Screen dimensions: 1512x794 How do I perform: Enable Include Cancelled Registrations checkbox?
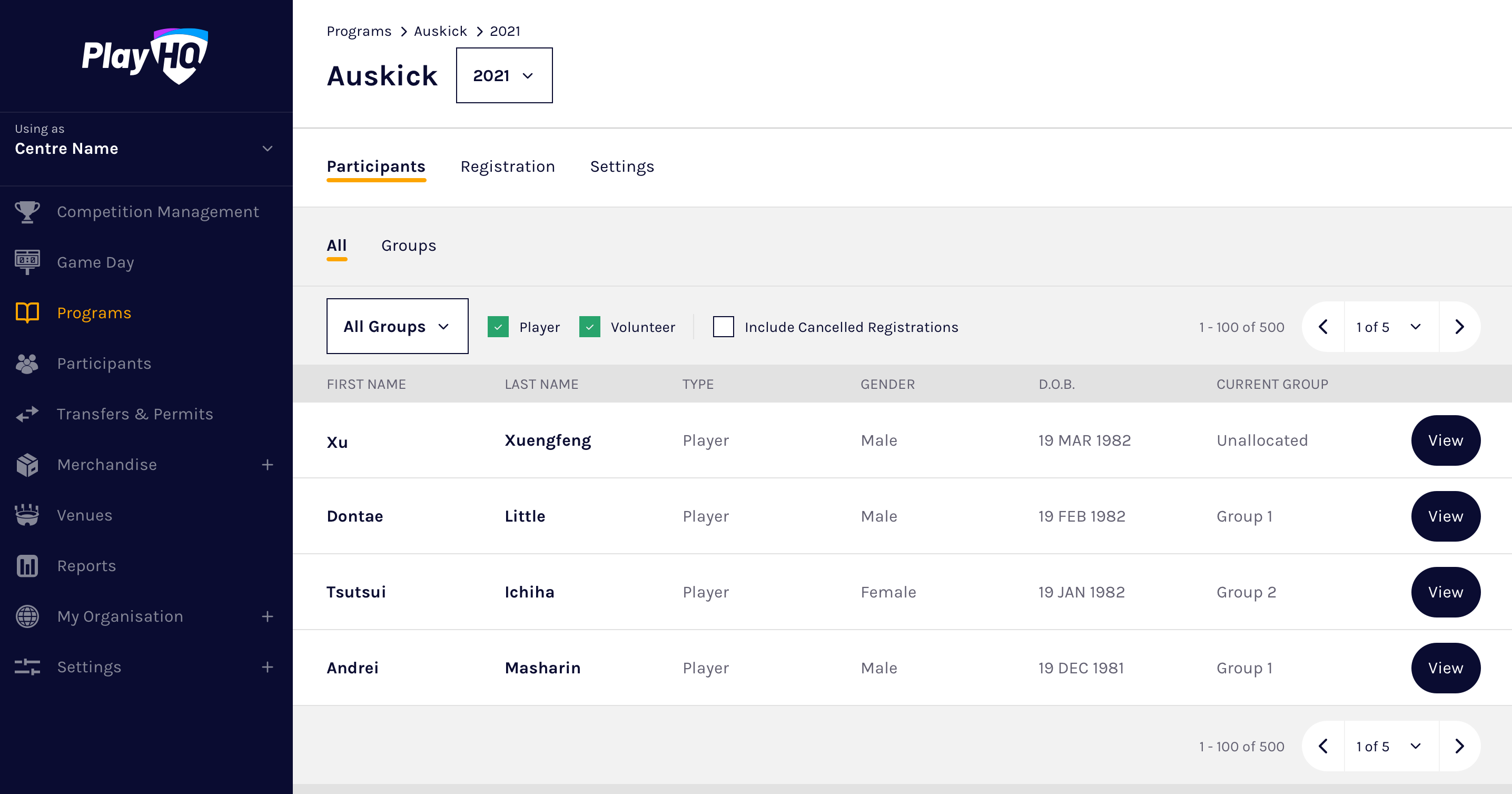click(x=723, y=327)
